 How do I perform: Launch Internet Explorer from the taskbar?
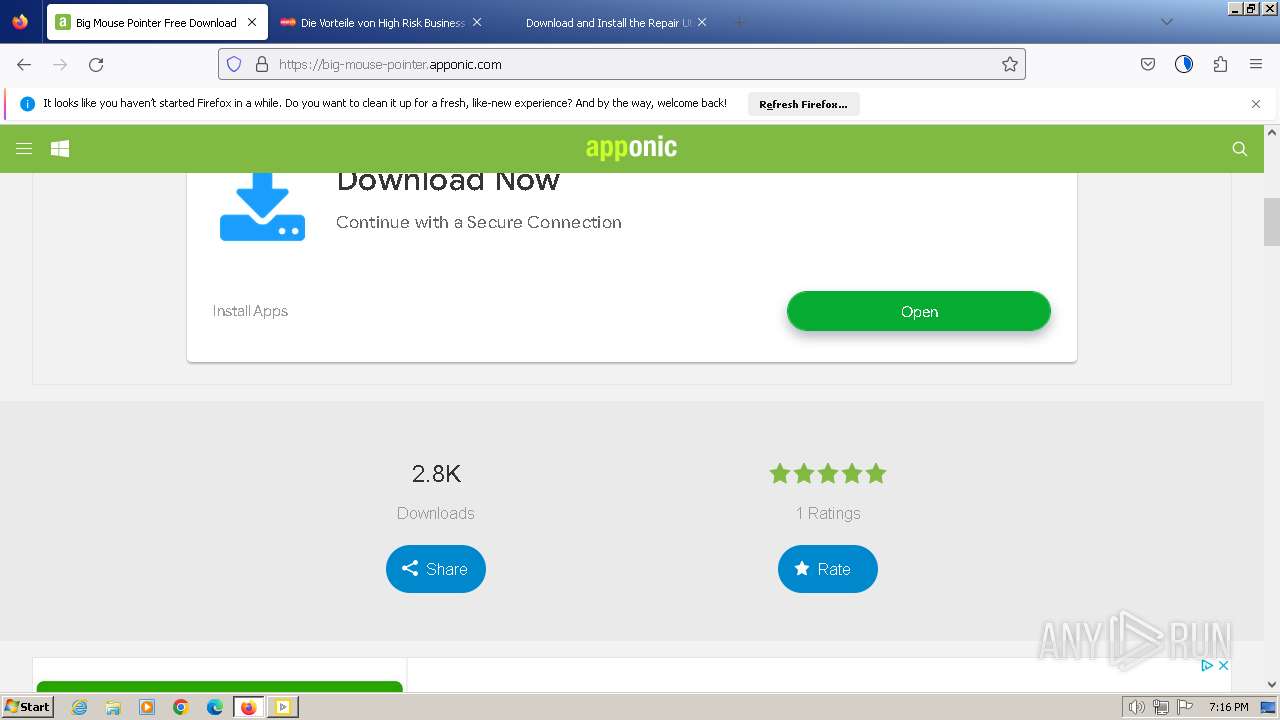pyautogui.click(x=80, y=707)
